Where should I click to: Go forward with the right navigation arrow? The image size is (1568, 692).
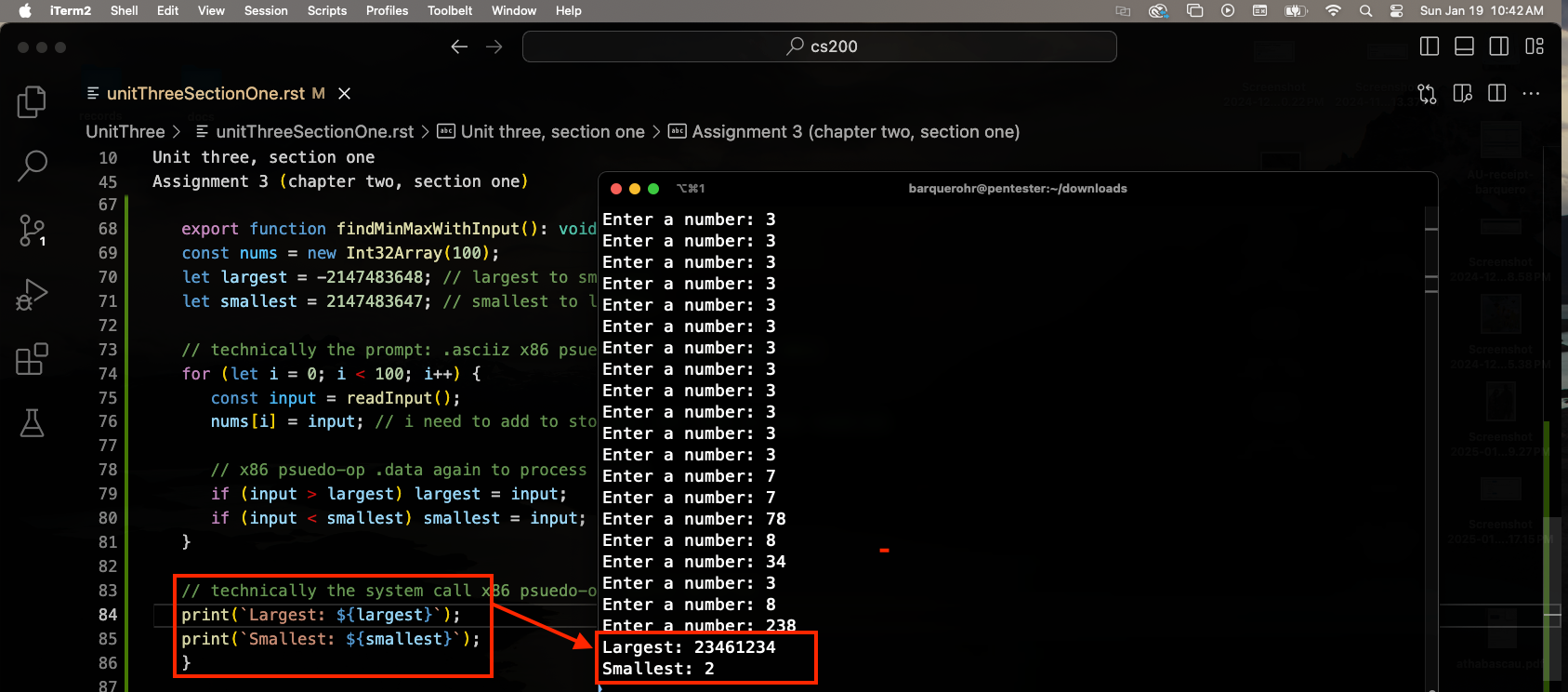[x=494, y=47]
